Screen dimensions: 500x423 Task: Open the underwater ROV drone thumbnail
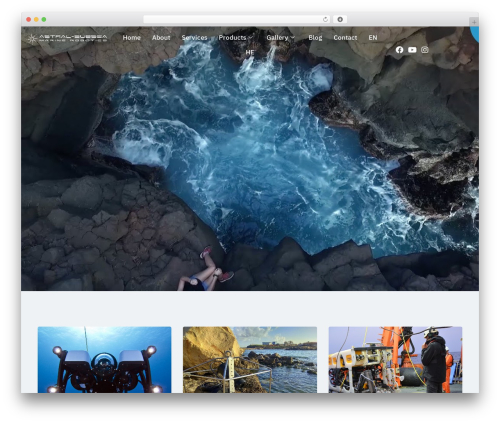pos(104,360)
